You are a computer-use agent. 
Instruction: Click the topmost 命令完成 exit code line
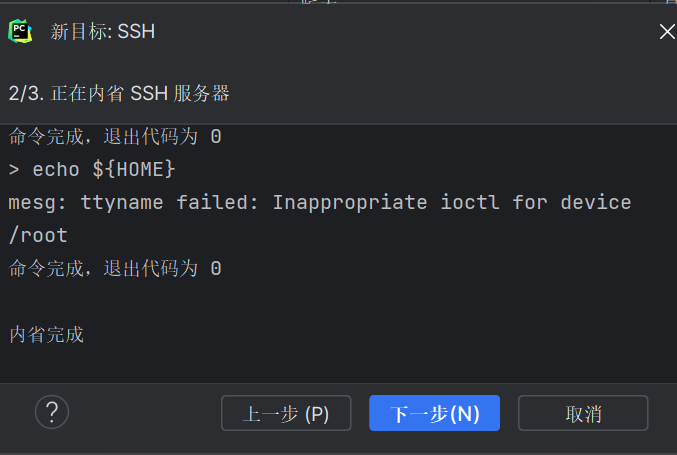115,136
